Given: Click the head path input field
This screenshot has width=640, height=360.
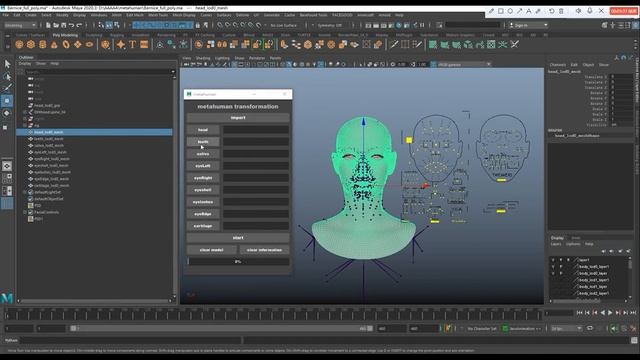Looking at the screenshot, I should (256, 130).
